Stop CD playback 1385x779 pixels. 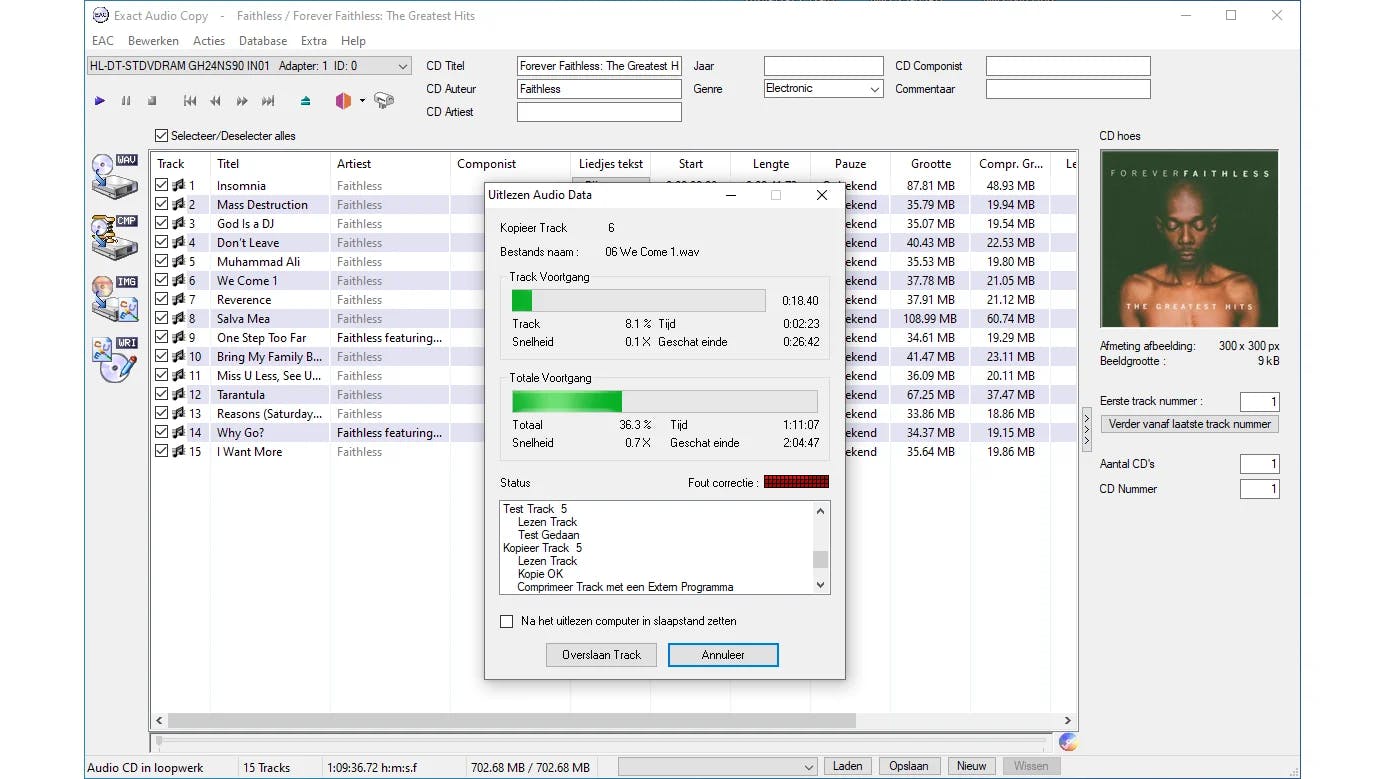[x=152, y=101]
